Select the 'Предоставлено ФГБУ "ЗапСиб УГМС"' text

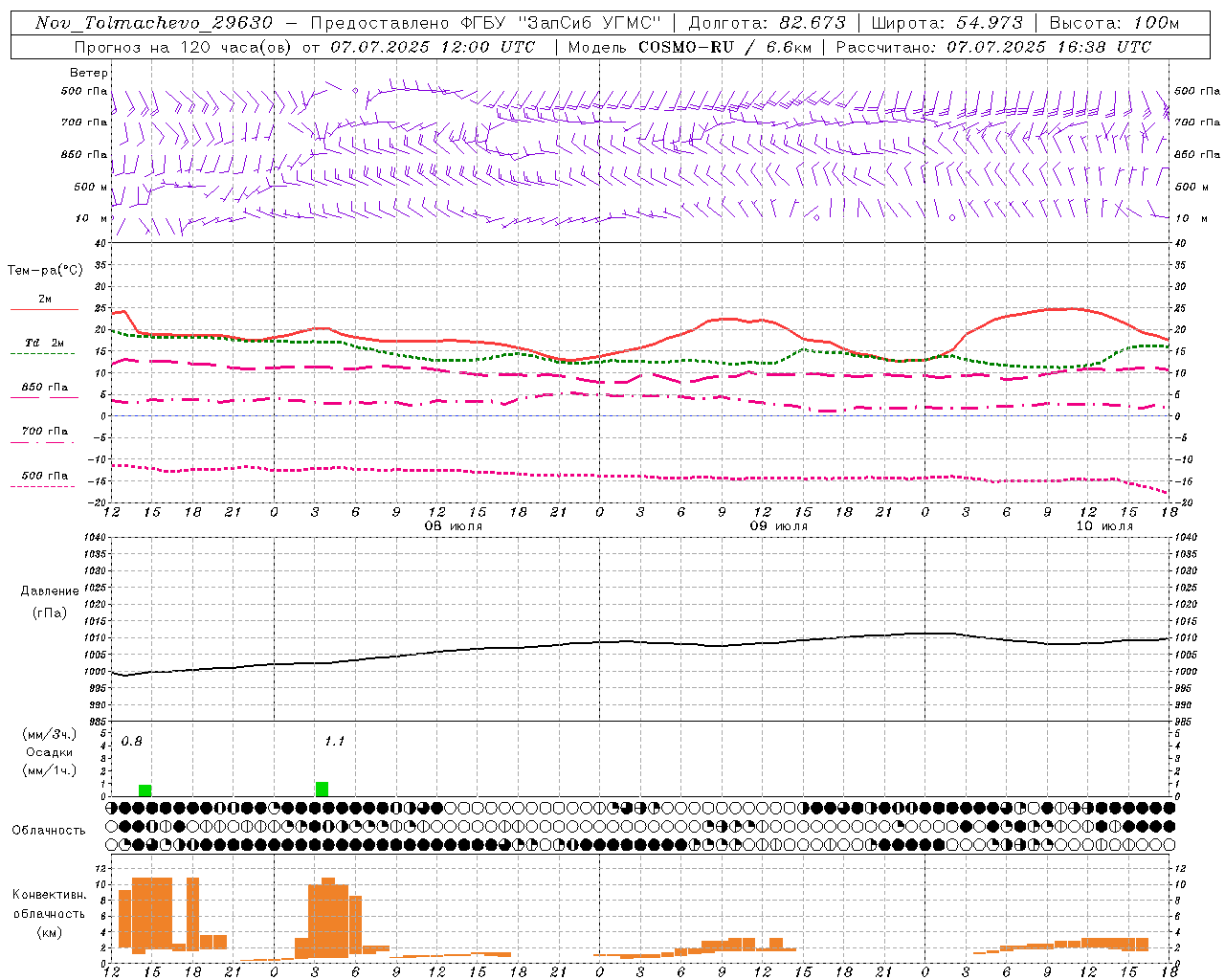point(487,23)
